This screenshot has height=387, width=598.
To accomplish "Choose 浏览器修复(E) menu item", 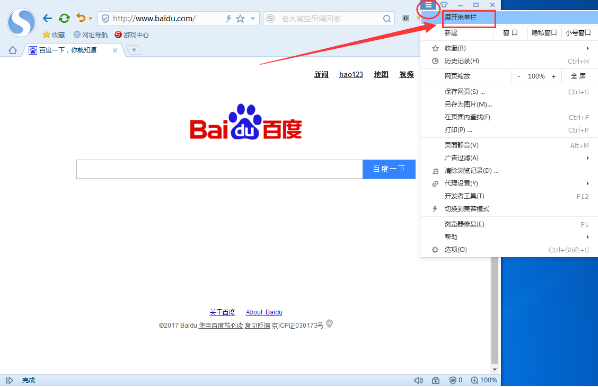I will (x=509, y=224).
